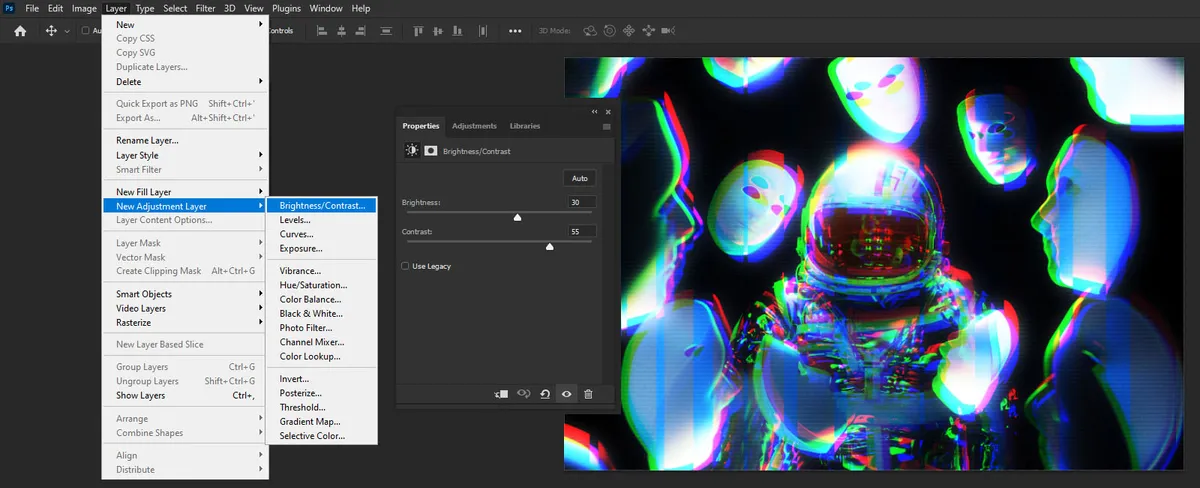Click the clip to layer icon
Viewport: 1200px width, 488px height.
[x=501, y=394]
